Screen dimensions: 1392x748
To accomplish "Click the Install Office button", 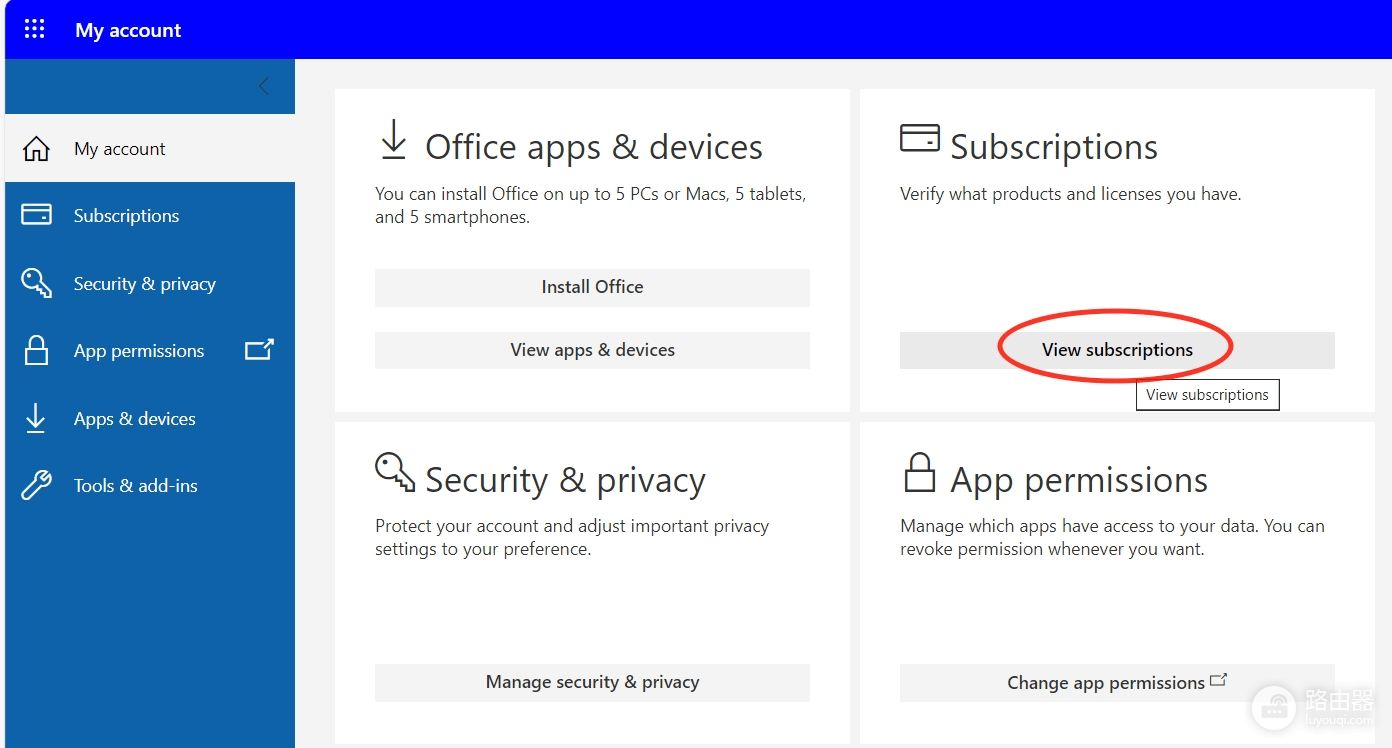I will (x=592, y=287).
